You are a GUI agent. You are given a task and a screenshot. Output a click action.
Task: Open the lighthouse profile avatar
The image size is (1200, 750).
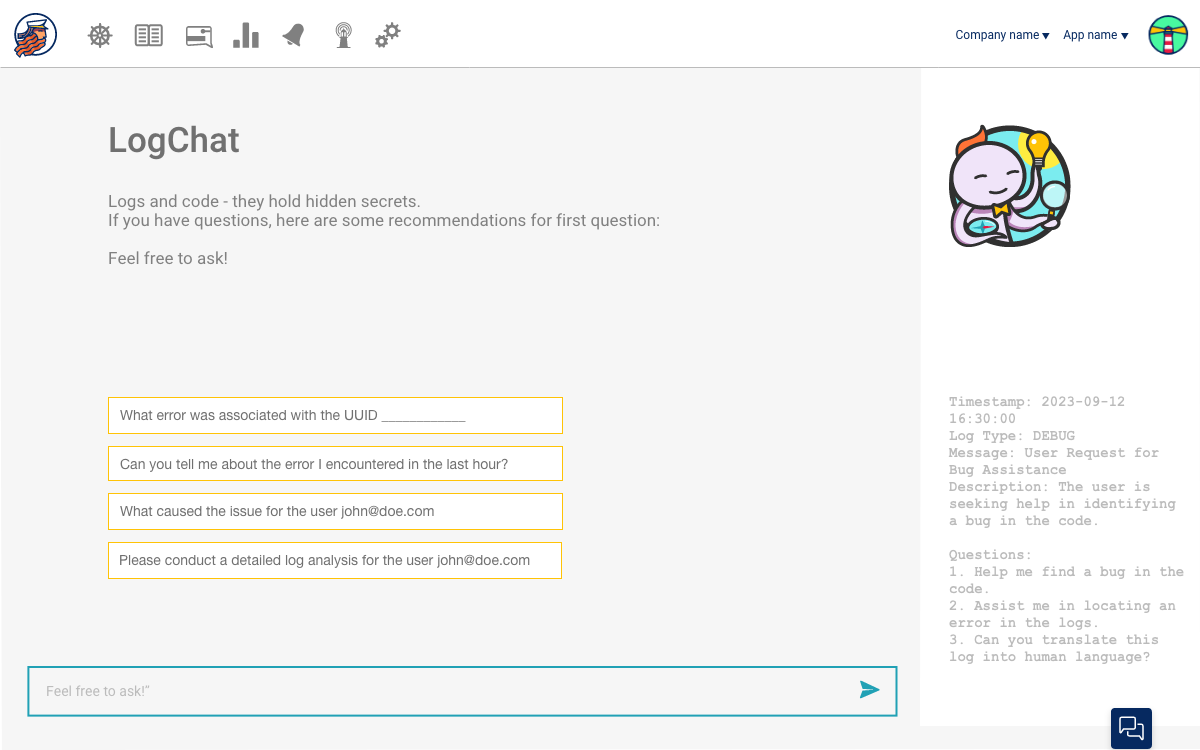point(1168,35)
